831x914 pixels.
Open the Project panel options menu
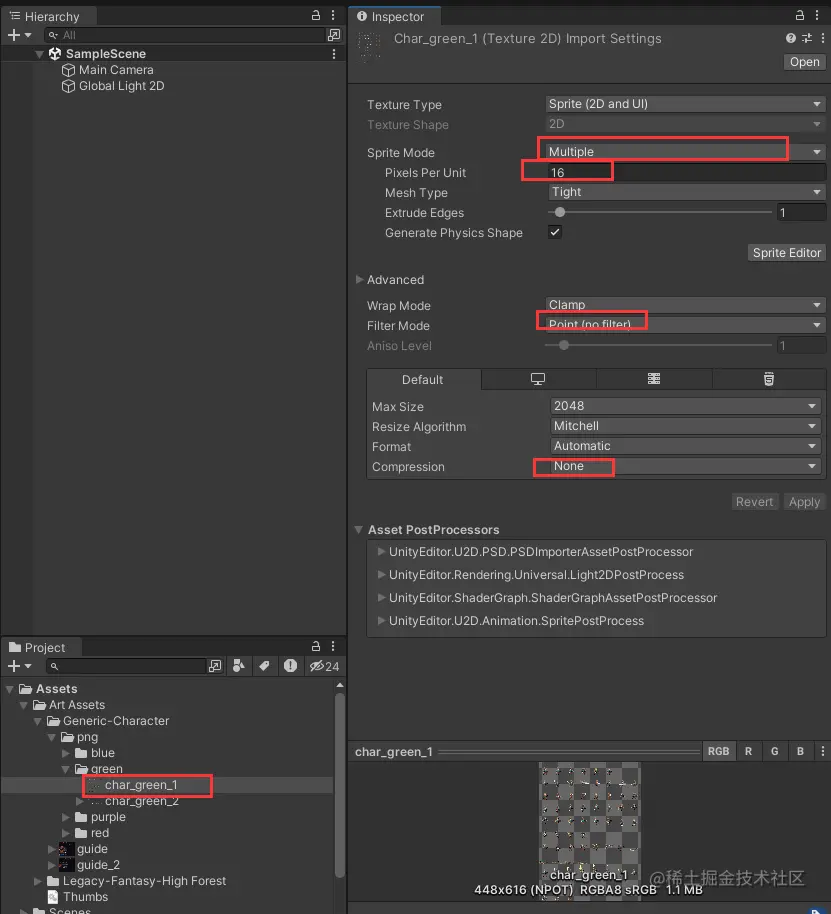pyautogui.click(x=333, y=646)
